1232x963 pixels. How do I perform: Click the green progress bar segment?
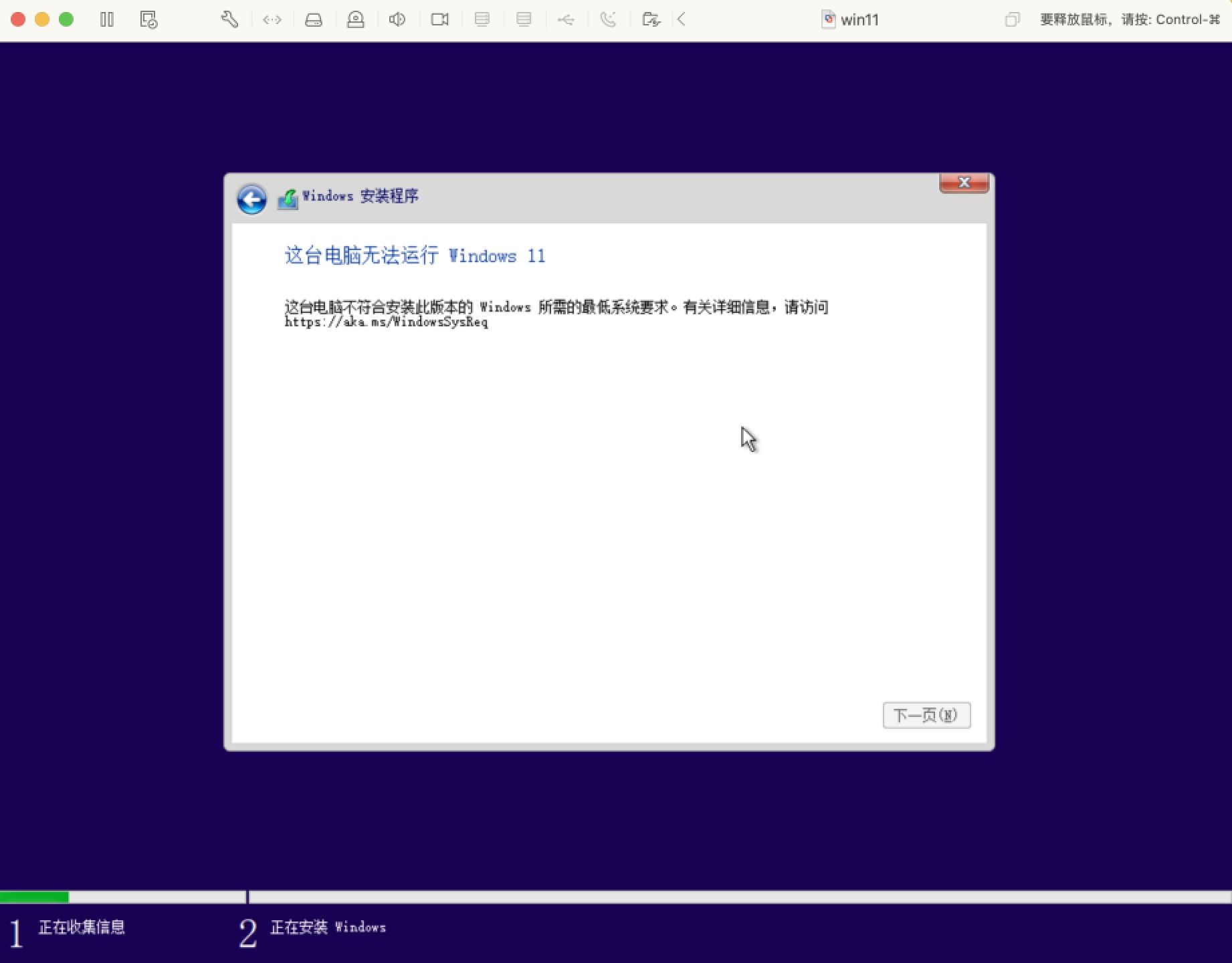pyautogui.click(x=35, y=897)
